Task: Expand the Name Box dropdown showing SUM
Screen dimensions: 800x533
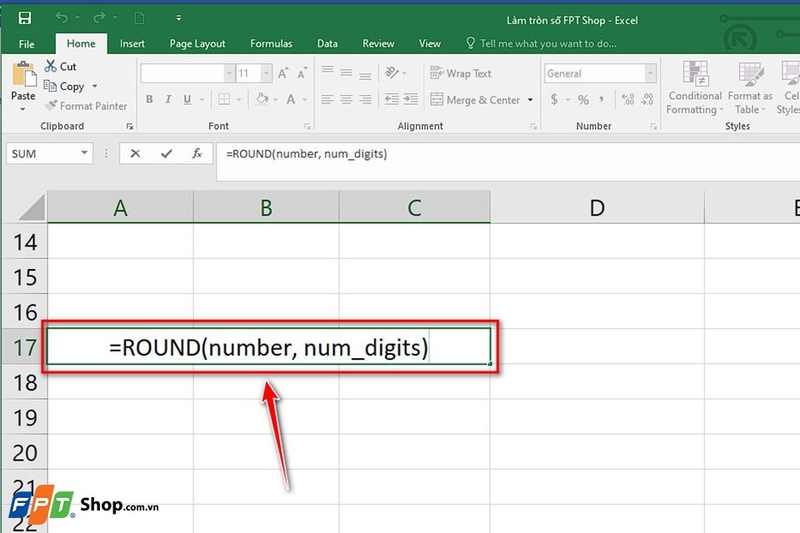Action: (84, 153)
